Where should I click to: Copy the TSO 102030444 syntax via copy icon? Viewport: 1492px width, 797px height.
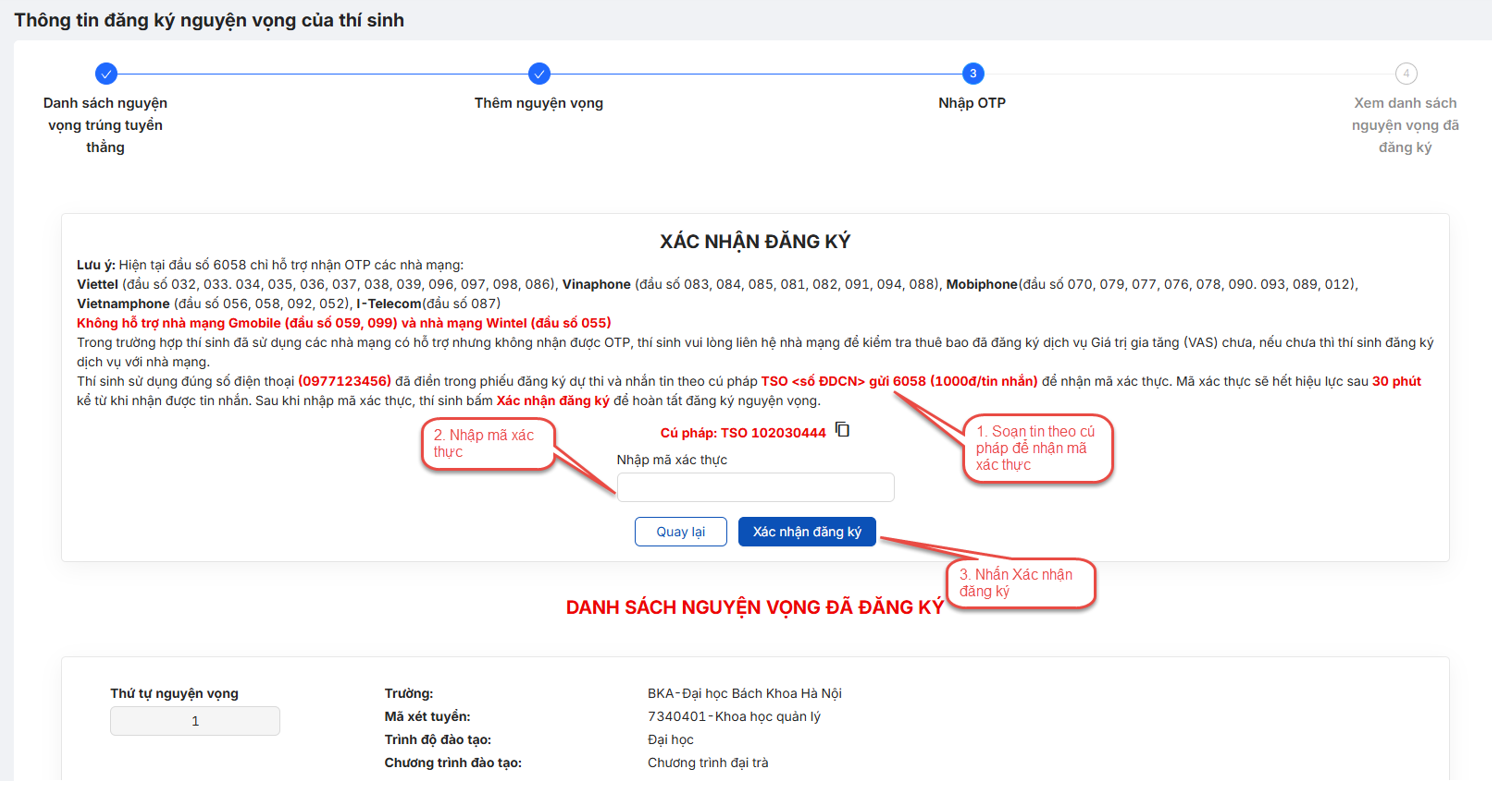point(843,429)
